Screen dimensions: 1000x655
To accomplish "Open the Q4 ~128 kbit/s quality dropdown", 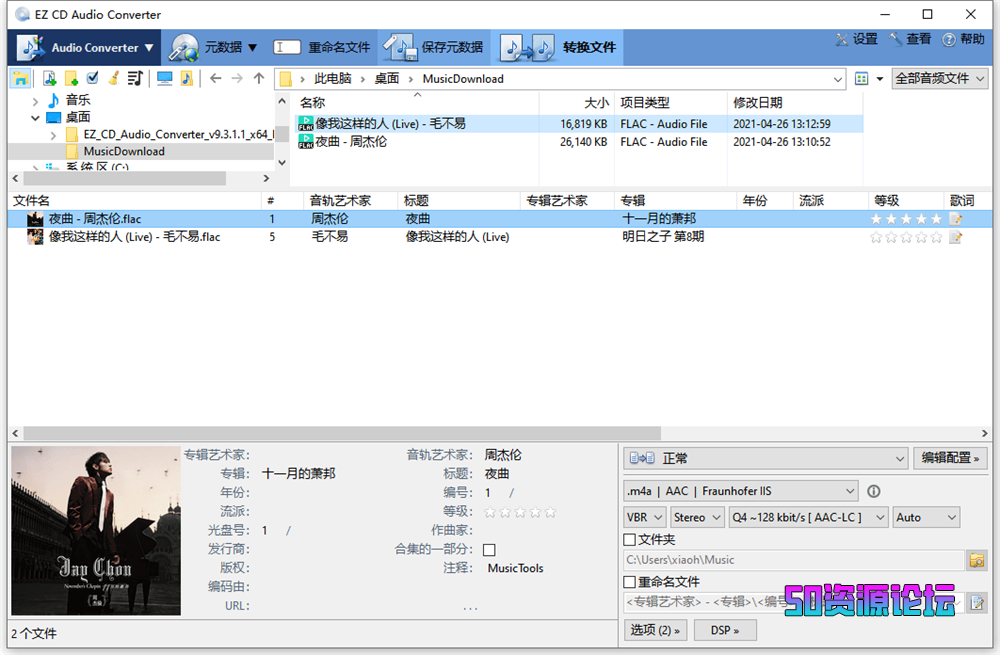I will coord(808,517).
